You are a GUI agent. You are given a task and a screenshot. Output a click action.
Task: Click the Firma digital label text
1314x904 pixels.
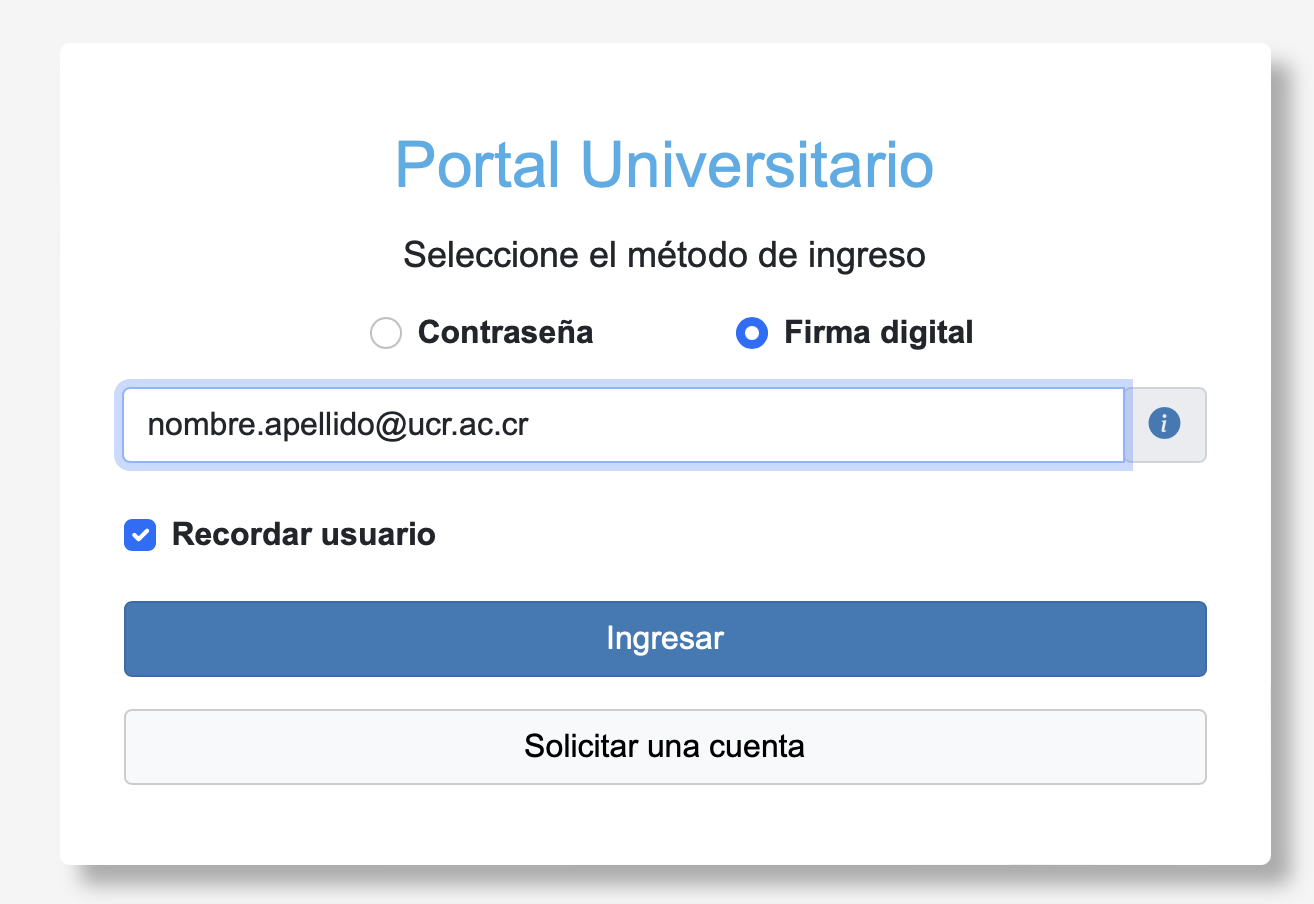pyautogui.click(x=878, y=332)
